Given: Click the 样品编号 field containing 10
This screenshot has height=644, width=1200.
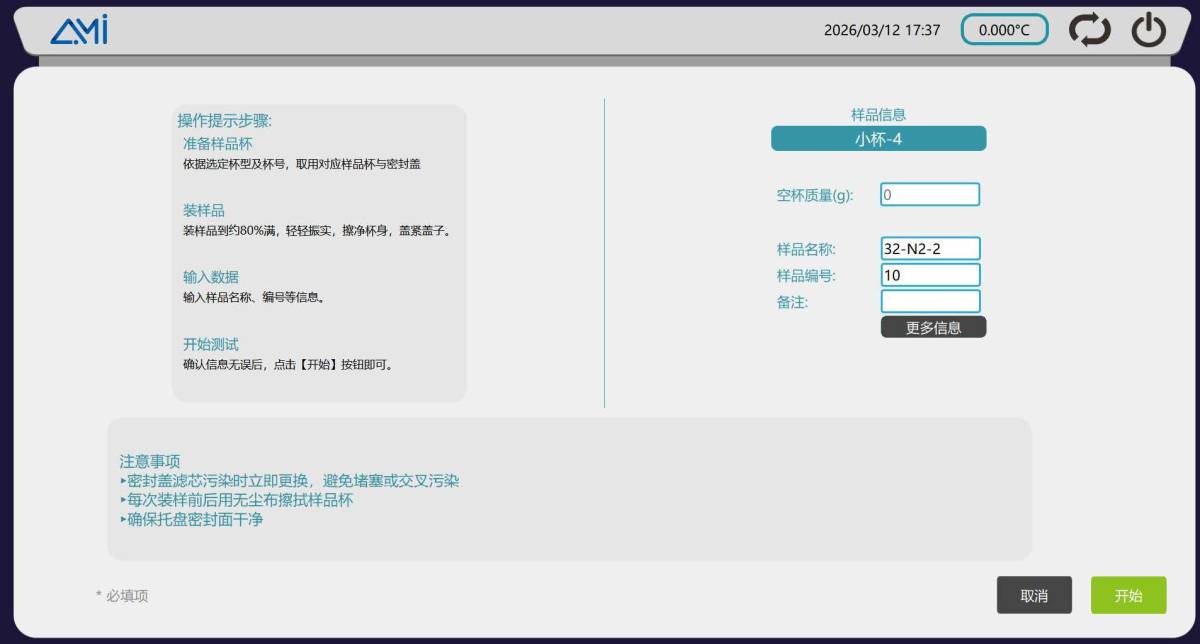Looking at the screenshot, I should pos(930,275).
